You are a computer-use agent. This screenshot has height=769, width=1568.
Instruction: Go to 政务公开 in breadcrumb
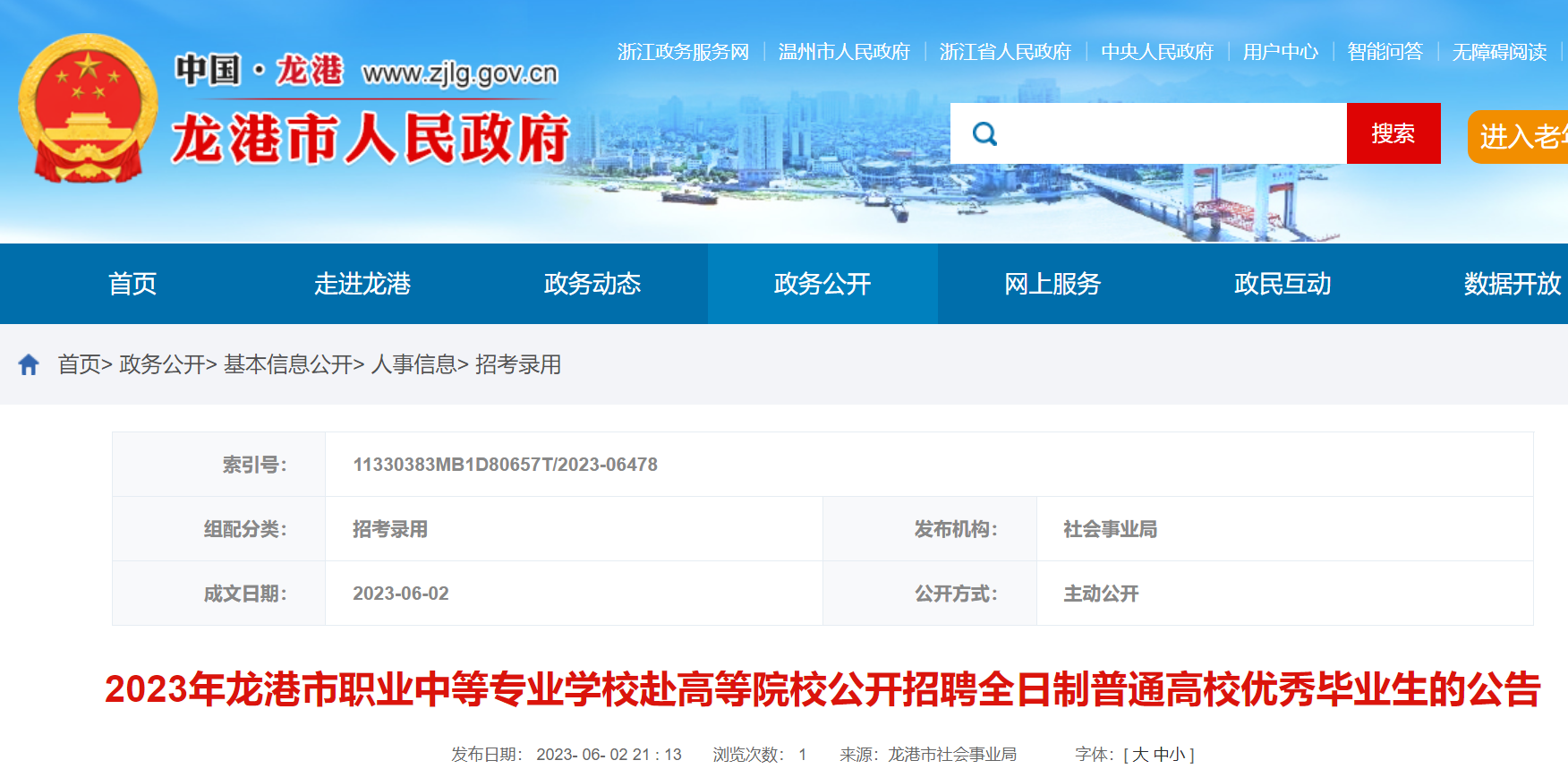[x=162, y=364]
